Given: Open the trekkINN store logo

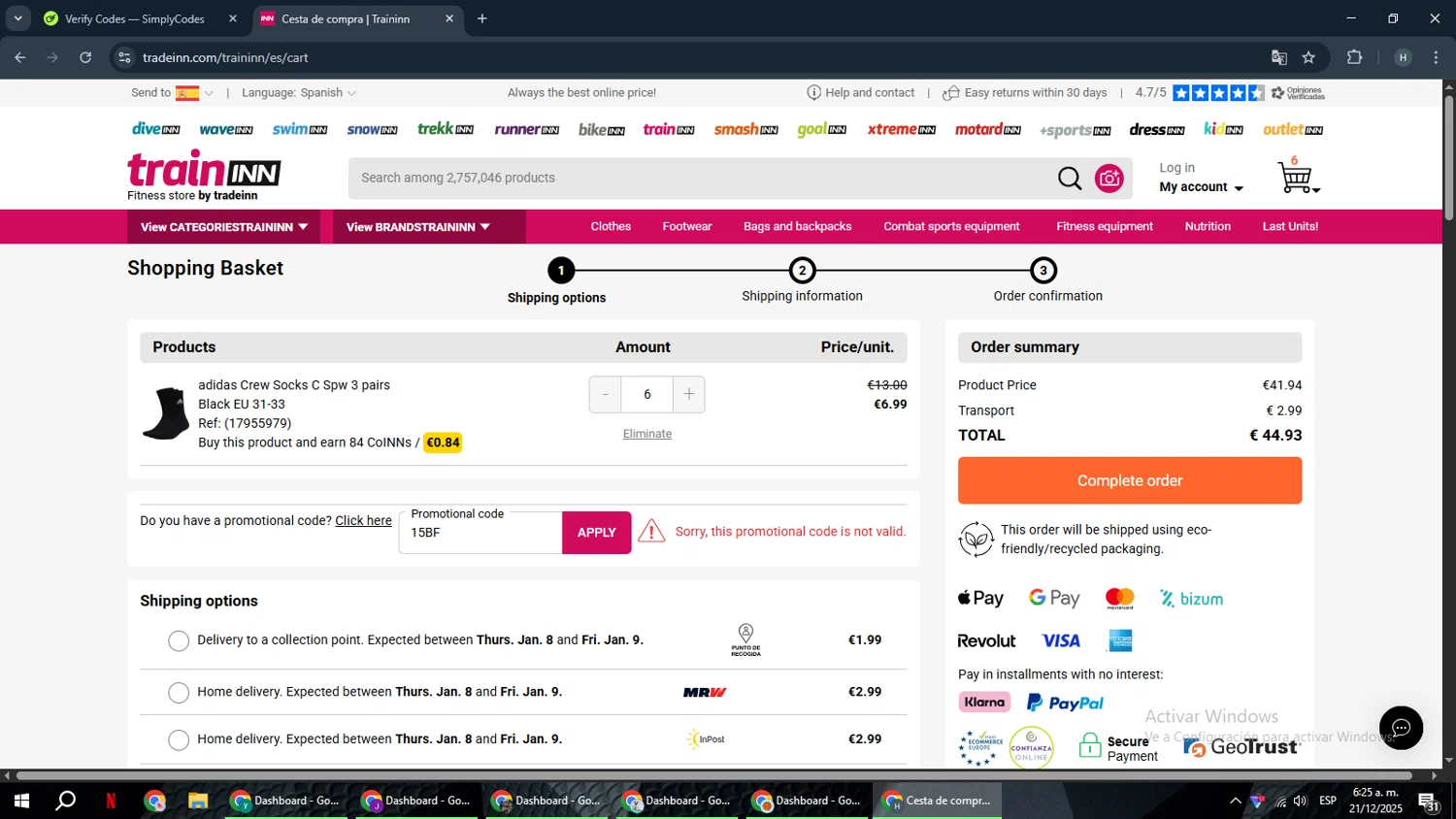Looking at the screenshot, I should tap(446, 129).
